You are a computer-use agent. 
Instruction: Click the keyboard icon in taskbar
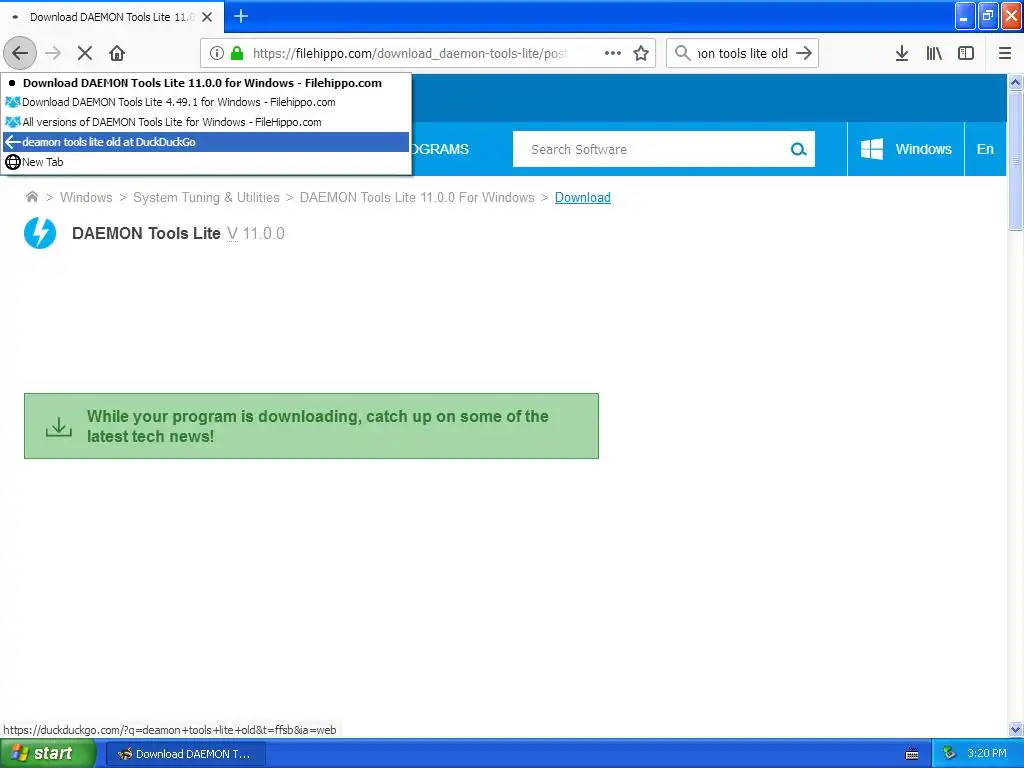912,754
